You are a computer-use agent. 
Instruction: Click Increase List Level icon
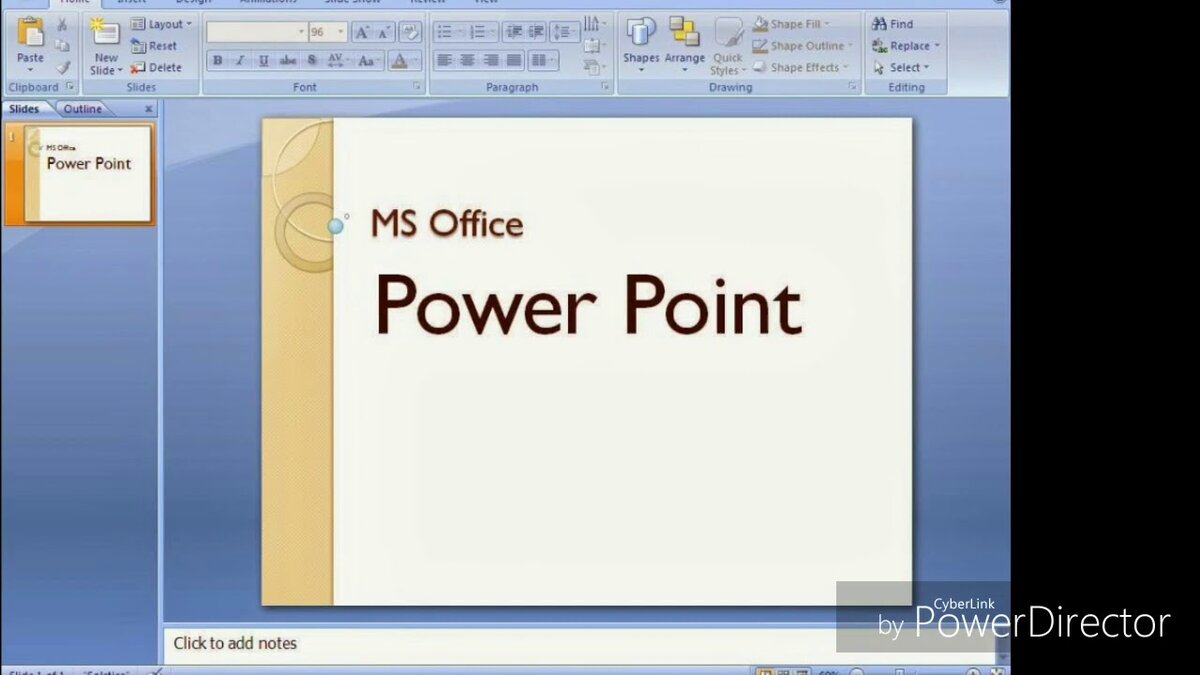537,32
